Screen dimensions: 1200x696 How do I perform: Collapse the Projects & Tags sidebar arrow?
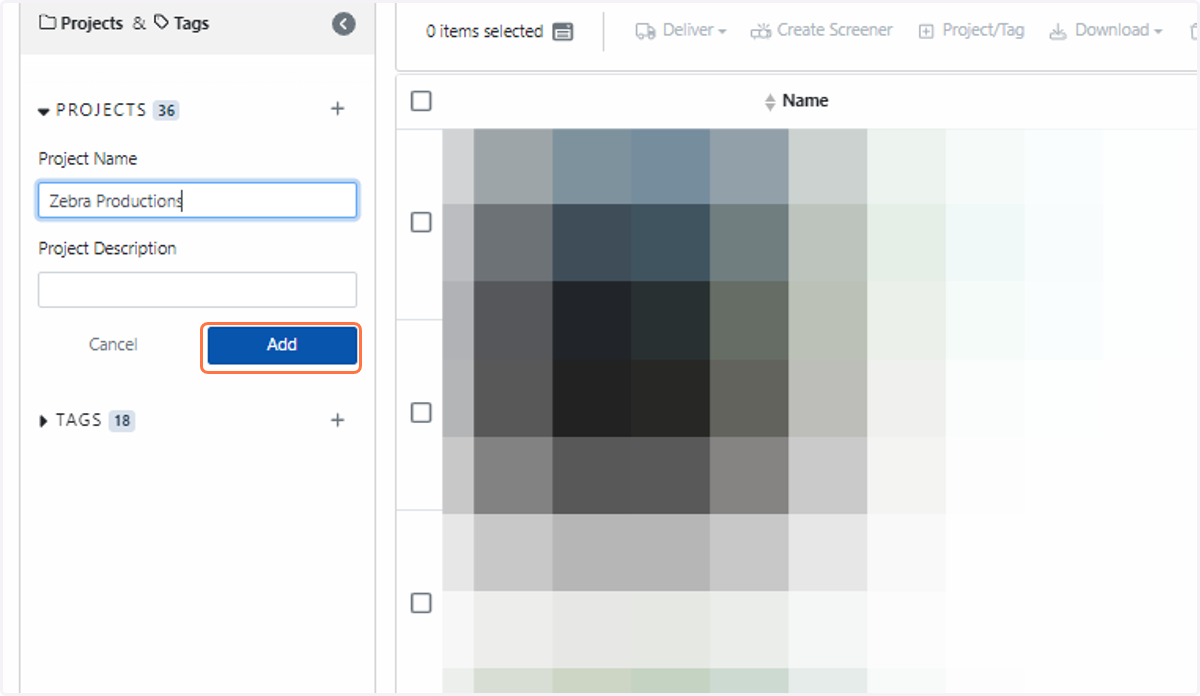pyautogui.click(x=344, y=24)
